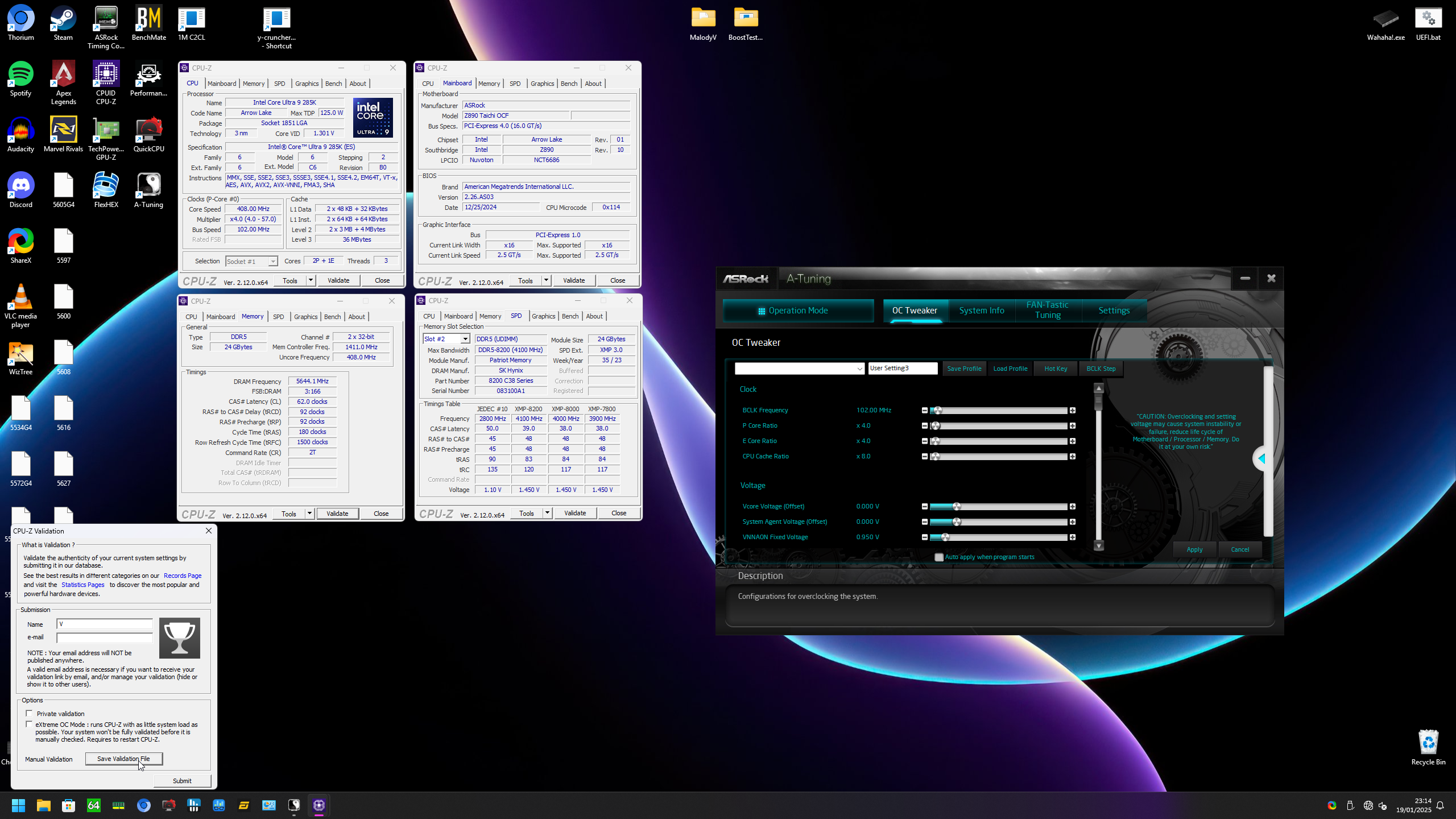Viewport: 1456px width, 819px height.
Task: Expand the A-Tuning side panel arrow
Action: pyautogui.click(x=1261, y=458)
